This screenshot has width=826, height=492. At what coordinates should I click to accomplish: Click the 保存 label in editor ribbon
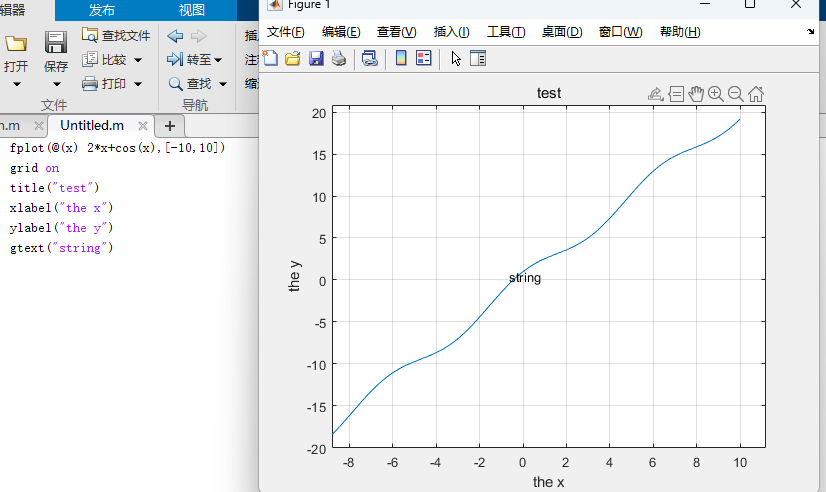[56, 66]
